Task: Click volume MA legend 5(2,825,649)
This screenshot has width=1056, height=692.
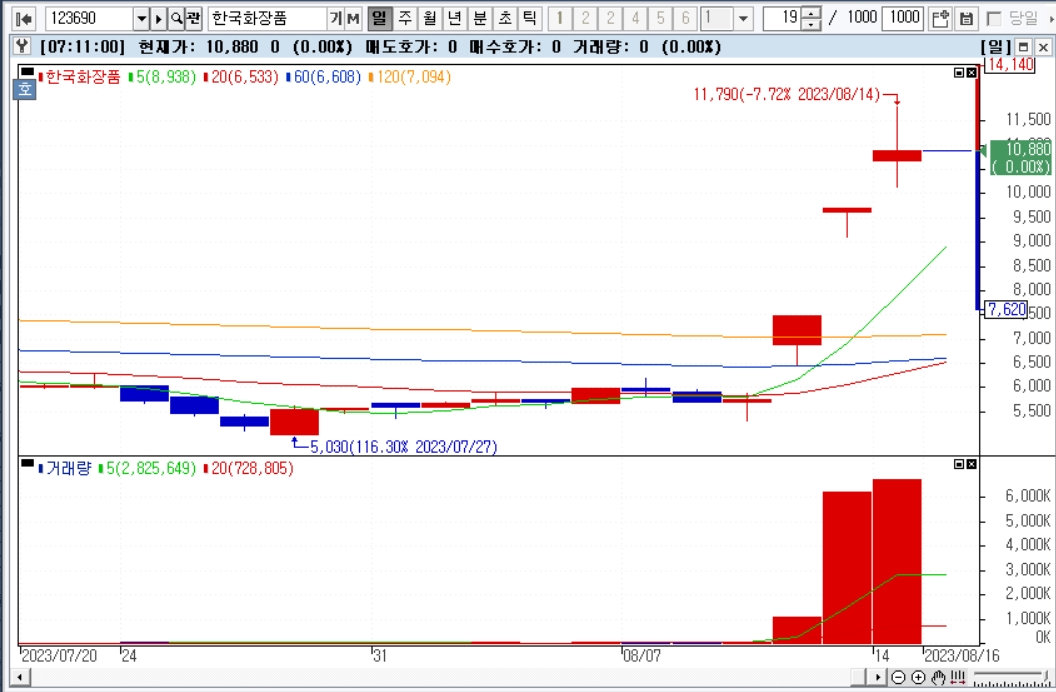Action: point(151,468)
